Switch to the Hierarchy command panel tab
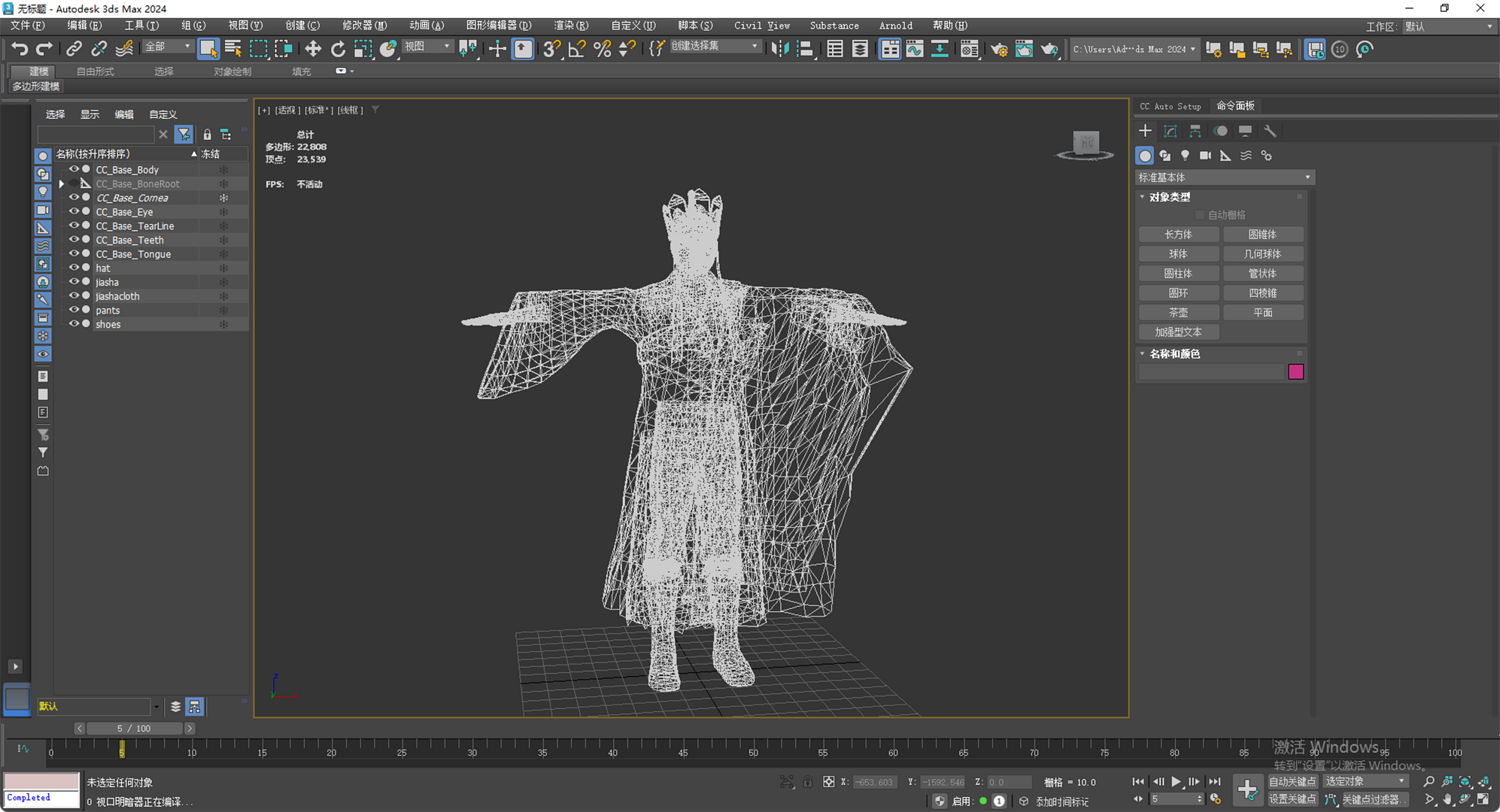The height and width of the screenshot is (812, 1500). point(1195,131)
